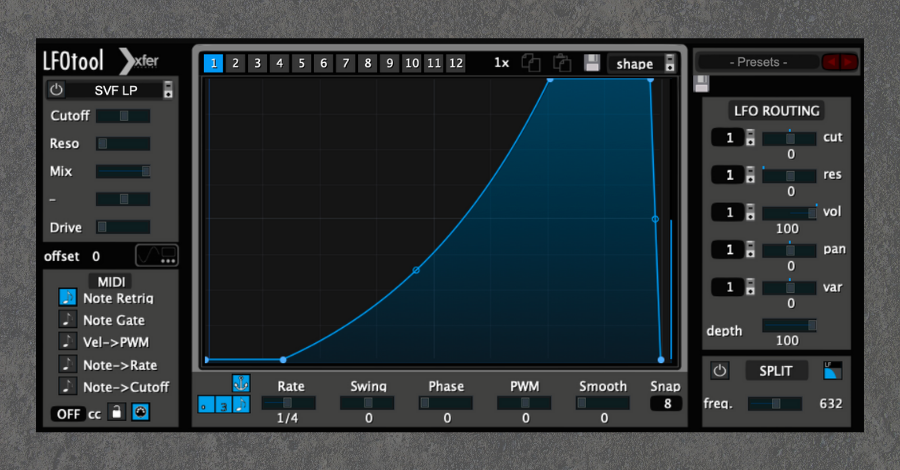Enable Vel->PWM MIDI option

(67, 341)
